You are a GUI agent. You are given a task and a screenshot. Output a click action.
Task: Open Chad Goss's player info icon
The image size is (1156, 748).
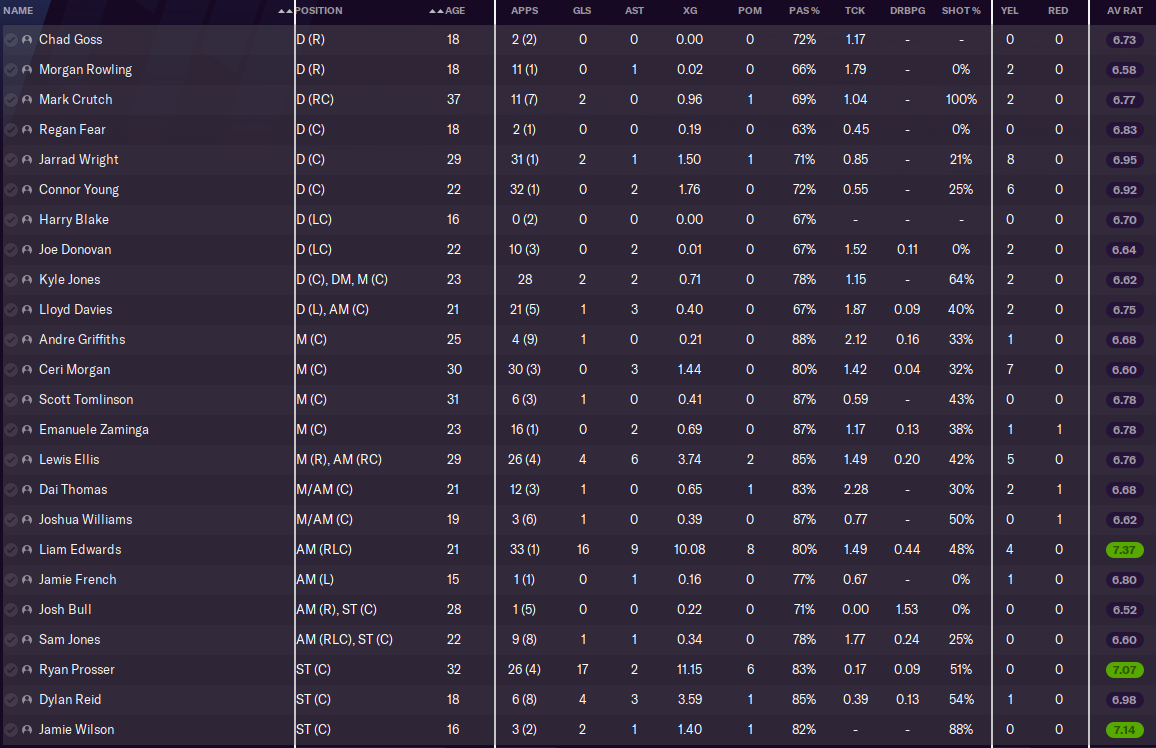(x=27, y=40)
